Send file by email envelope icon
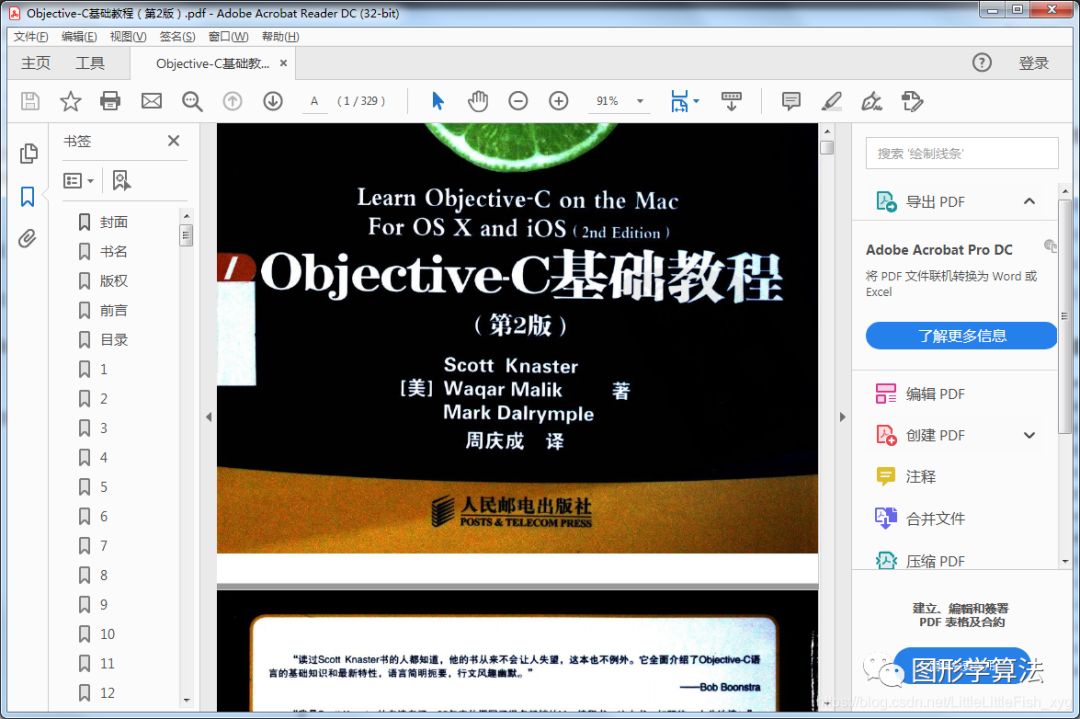This screenshot has width=1080, height=719. [x=152, y=101]
